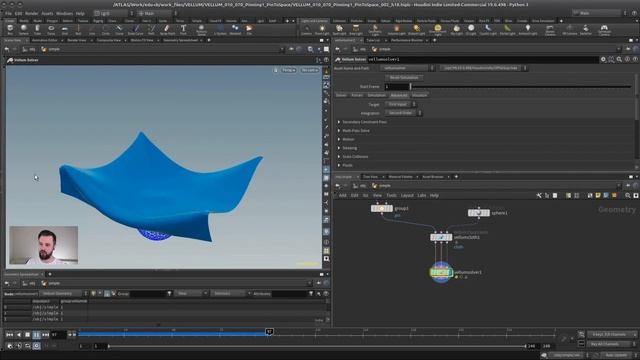The image size is (640, 360).
Task: Select the Tube shelf tool
Action: [x=37, y=29]
